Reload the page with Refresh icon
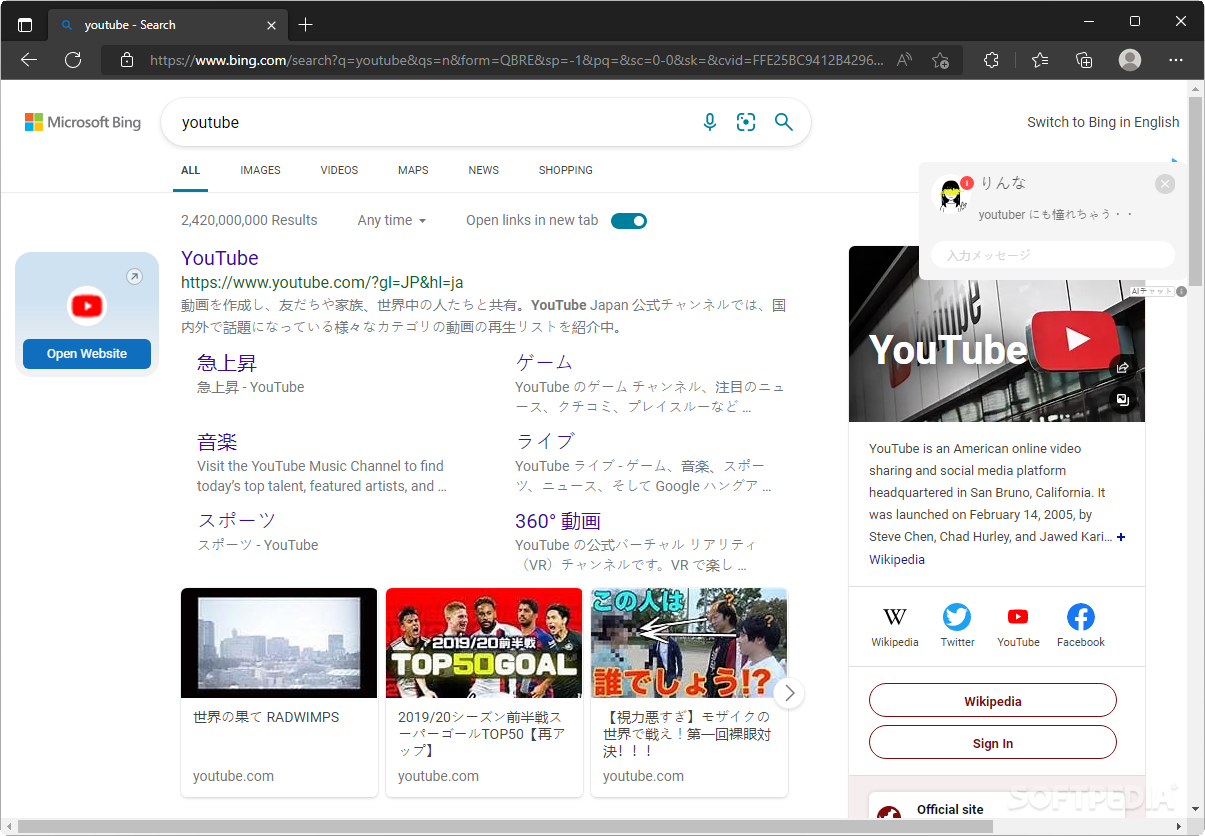Screen dimensions: 1205x836 click(73, 60)
